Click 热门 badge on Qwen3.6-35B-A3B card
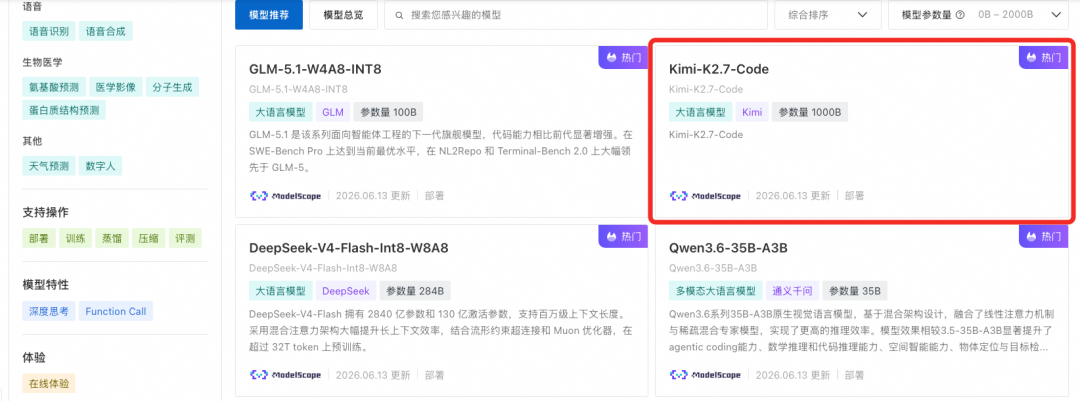The height and width of the screenshot is (401, 1080). [x=1043, y=236]
